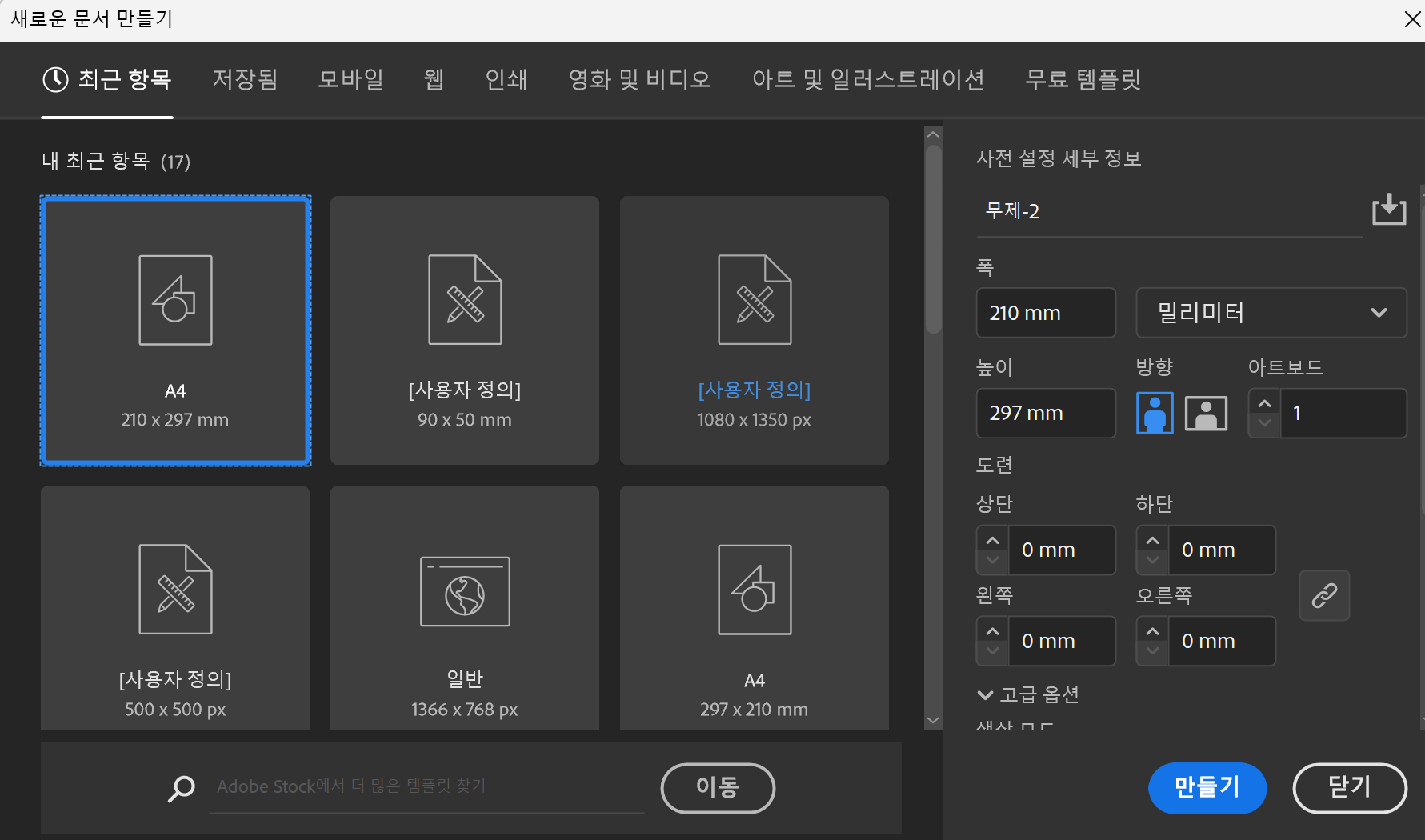
Task: Select landscape orientation
Action: tap(1206, 413)
